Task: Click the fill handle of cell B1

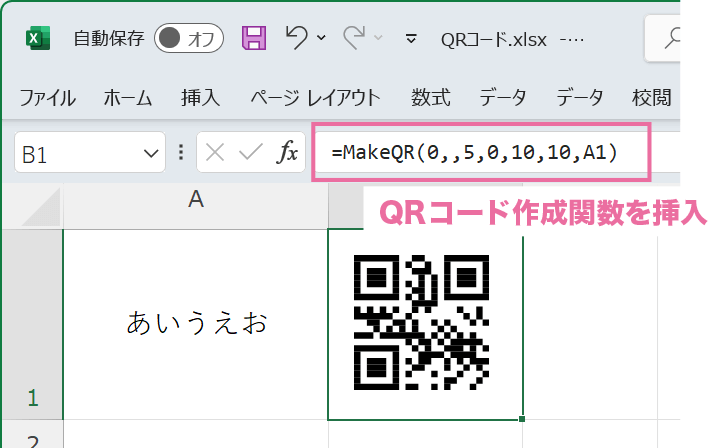Action: 522,418
